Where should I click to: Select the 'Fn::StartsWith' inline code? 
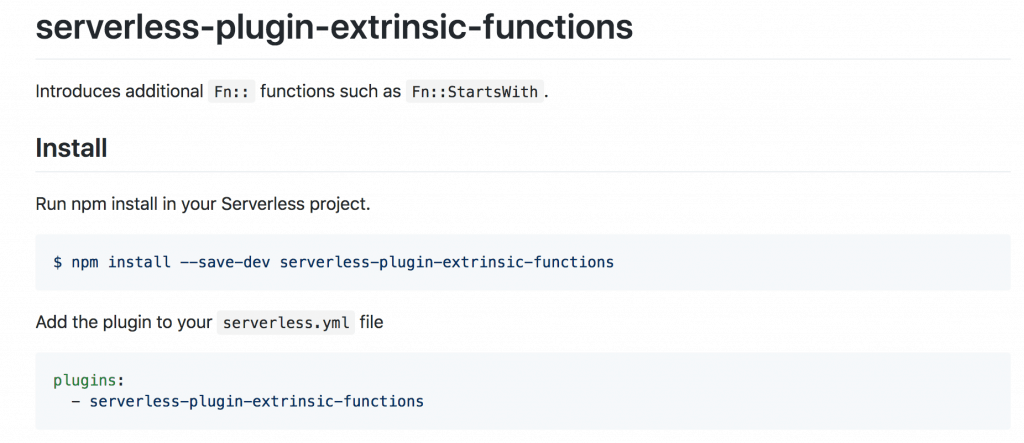pos(474,92)
